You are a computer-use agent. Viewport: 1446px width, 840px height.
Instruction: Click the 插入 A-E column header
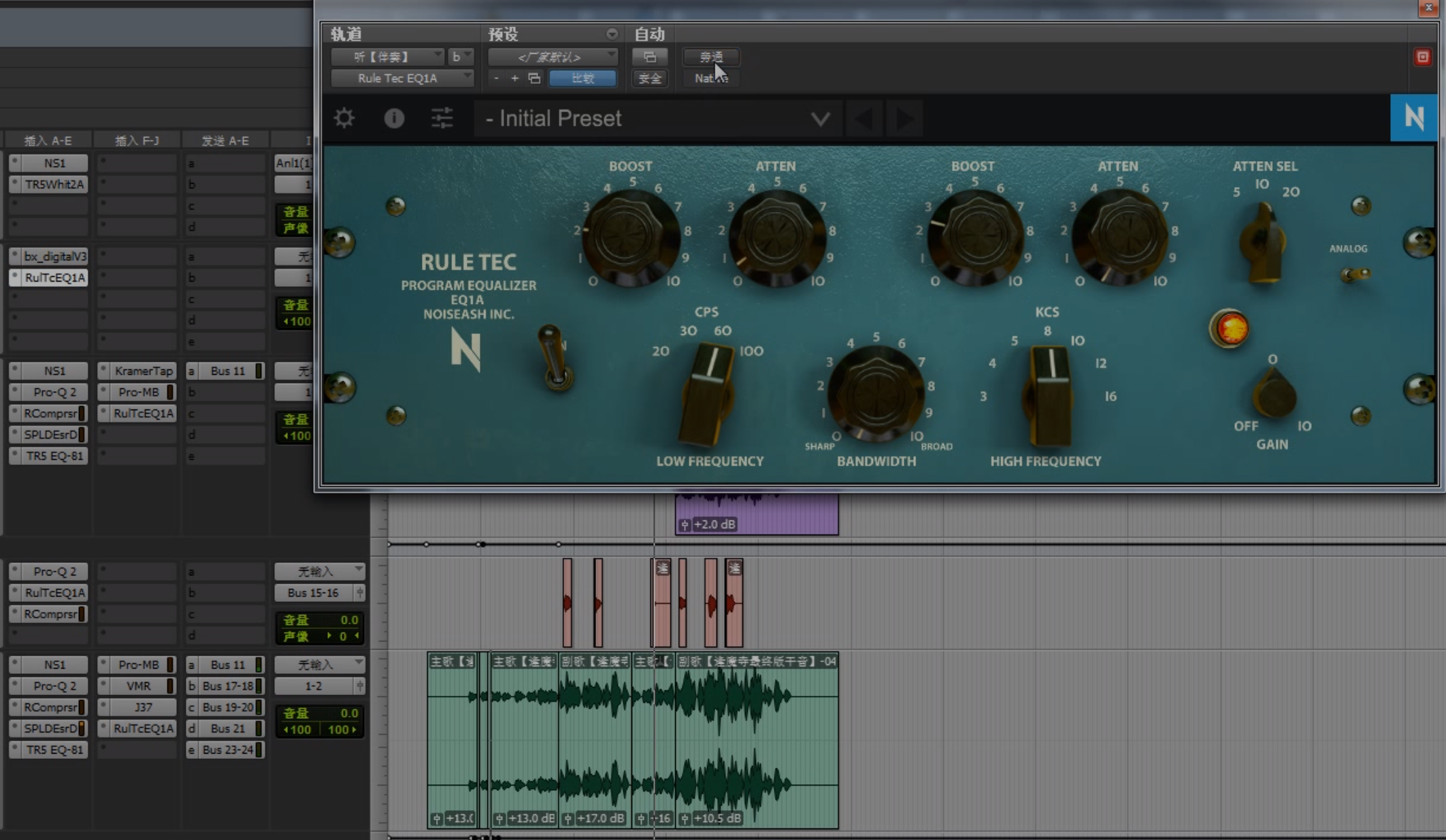pyautogui.click(x=48, y=141)
